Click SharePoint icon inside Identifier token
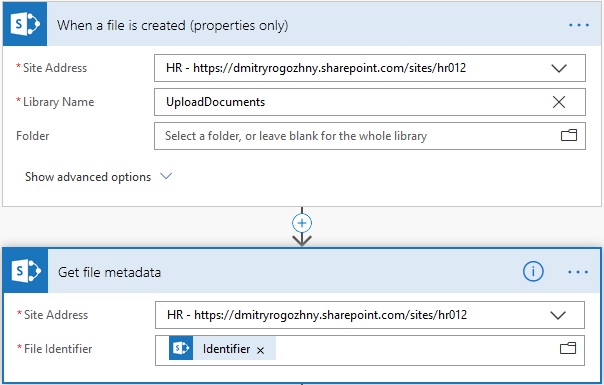Viewport: 604px width, 385px height. point(181,348)
